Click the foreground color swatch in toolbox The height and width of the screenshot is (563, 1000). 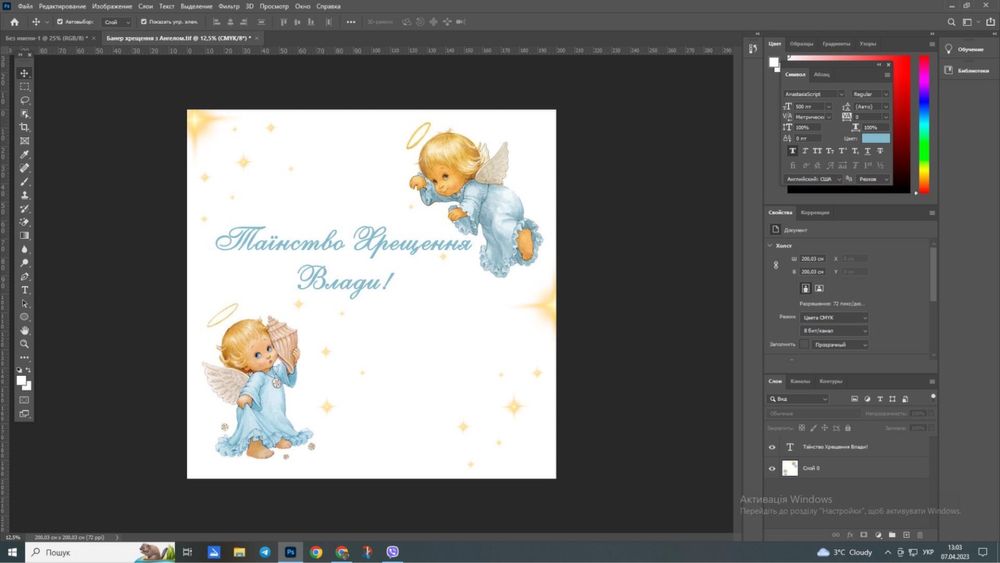click(x=21, y=381)
